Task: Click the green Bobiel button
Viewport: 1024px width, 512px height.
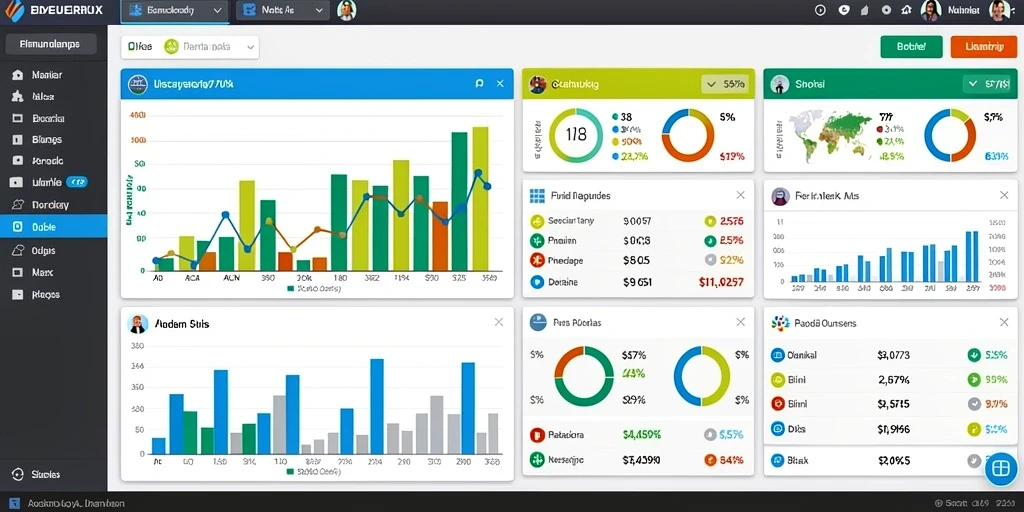Action: tap(912, 47)
